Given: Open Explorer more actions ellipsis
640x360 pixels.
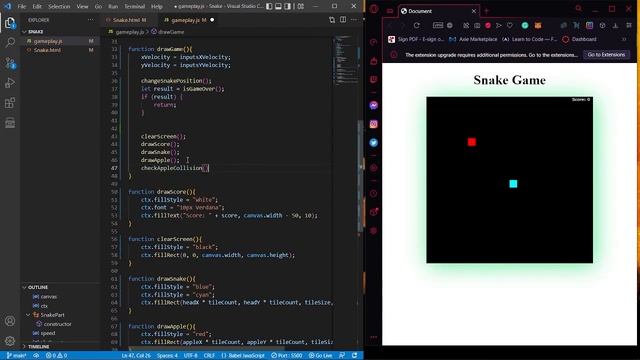Looking at the screenshot, I should click(90, 20).
